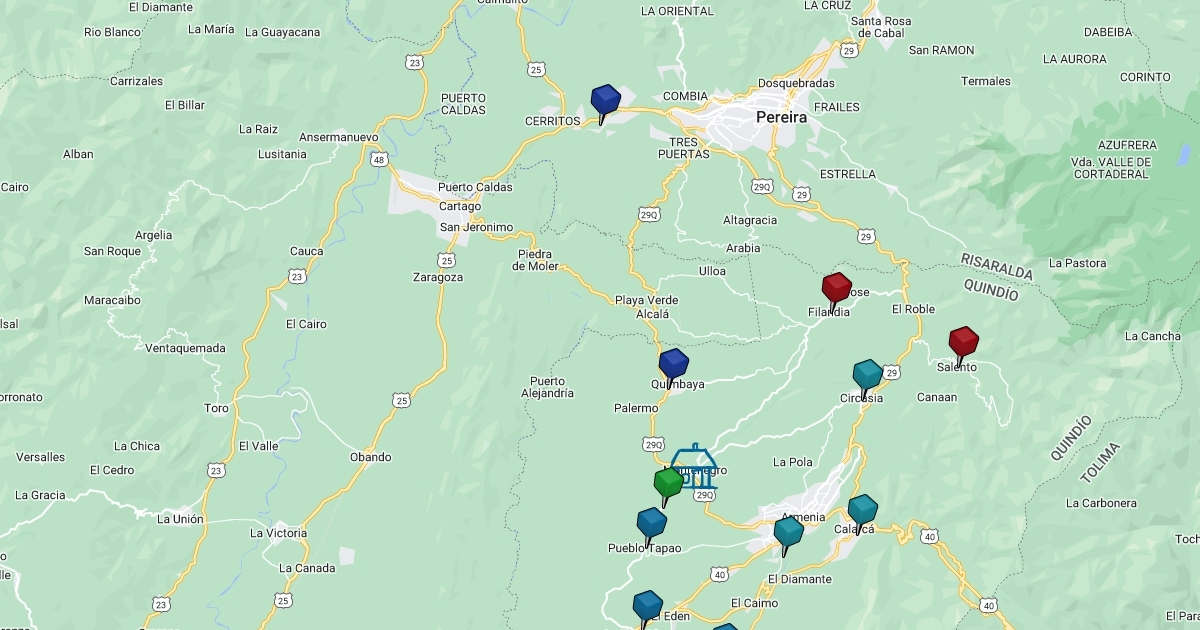Open the blue marker above Pueblo Tapao

[651, 525]
